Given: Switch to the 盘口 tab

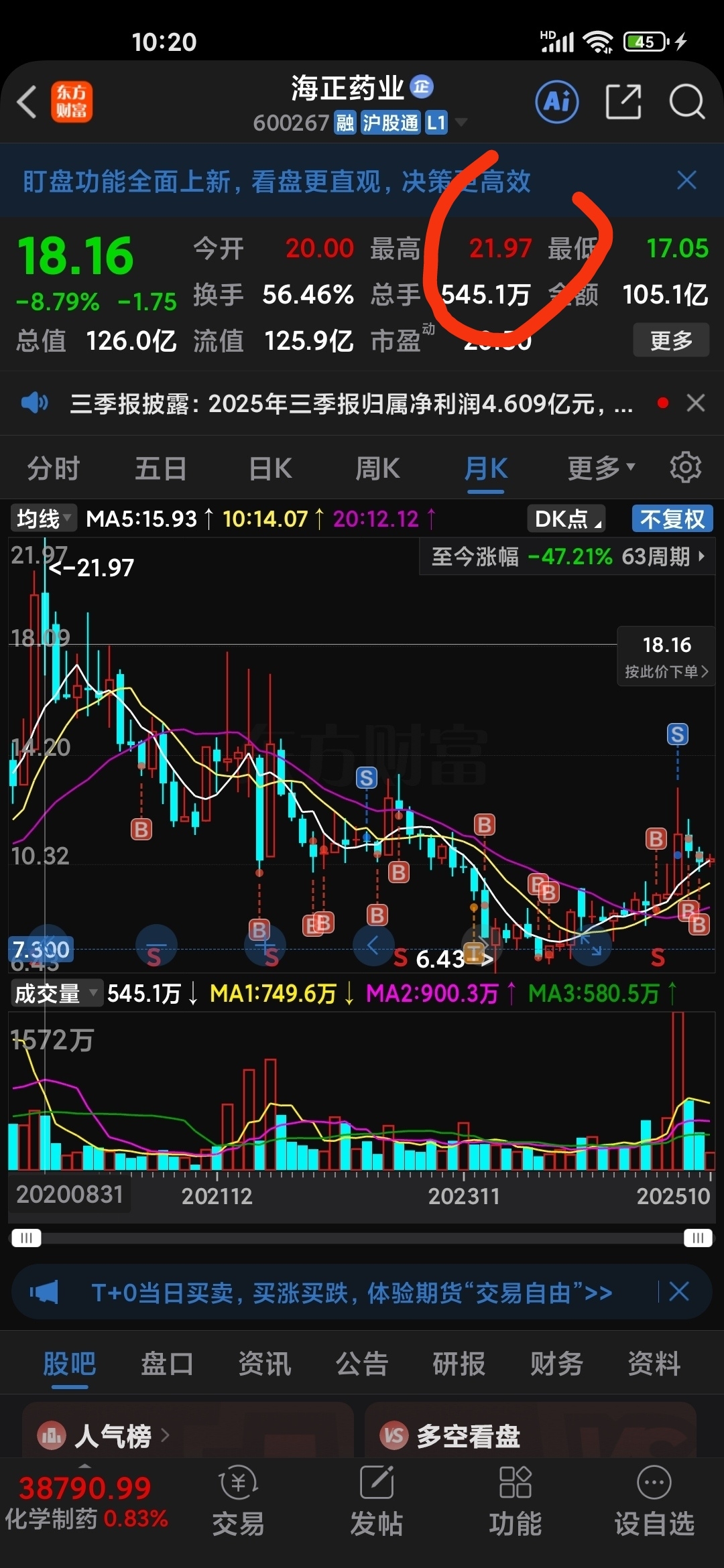Looking at the screenshot, I should (x=167, y=1364).
